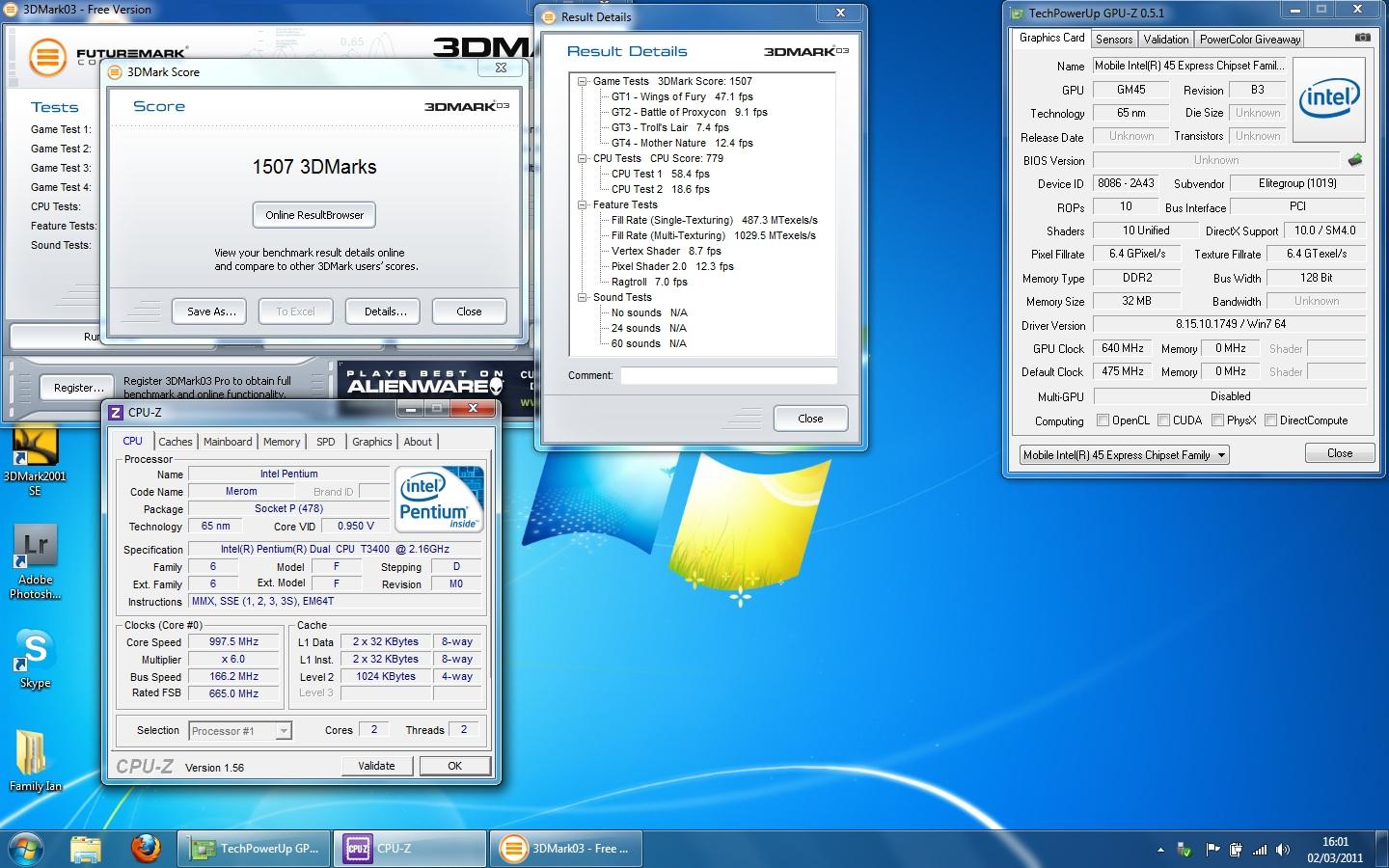Click the Intel logo in GPU-Z

click(x=1329, y=100)
